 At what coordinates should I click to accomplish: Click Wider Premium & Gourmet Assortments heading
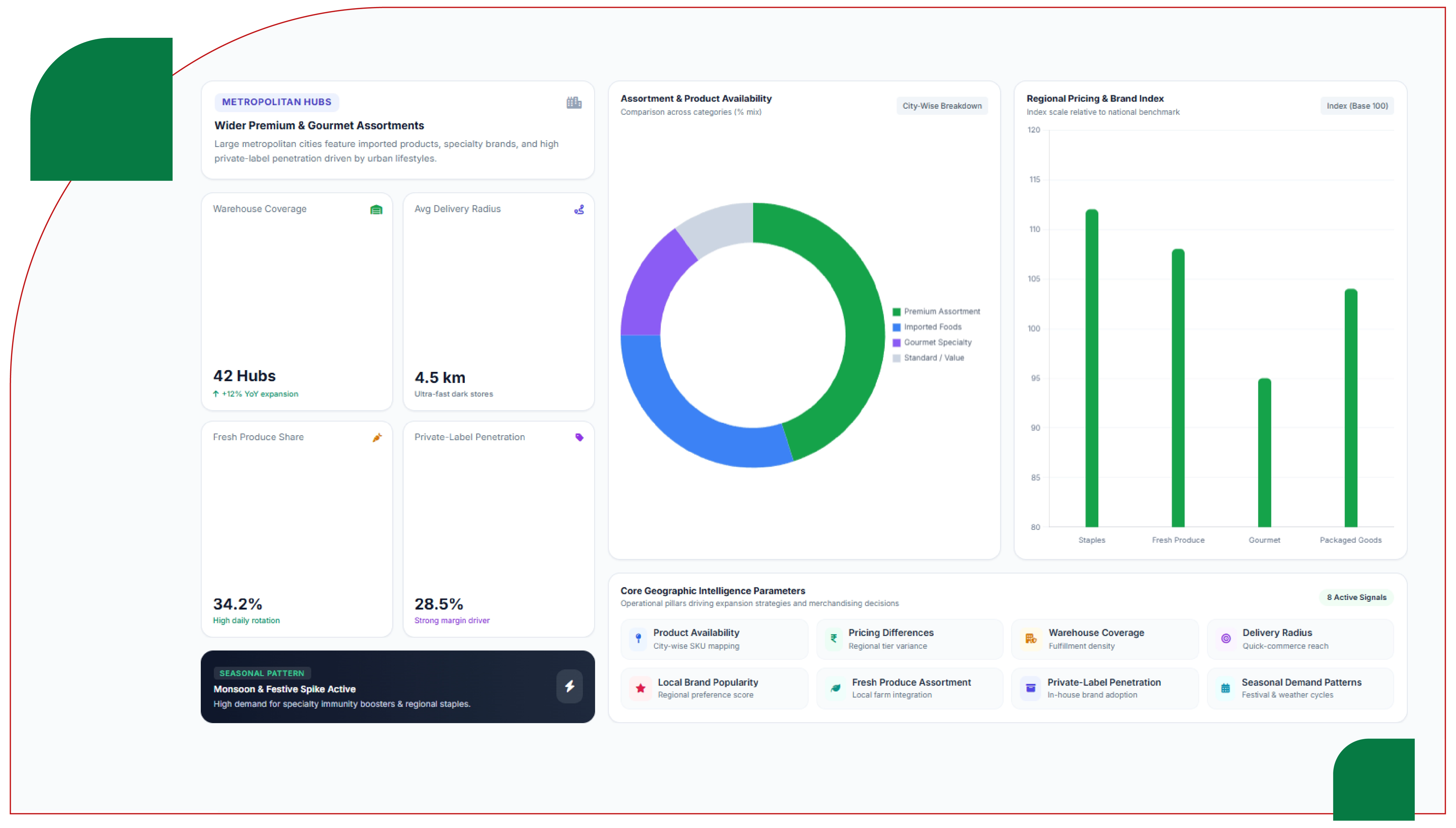[319, 126]
